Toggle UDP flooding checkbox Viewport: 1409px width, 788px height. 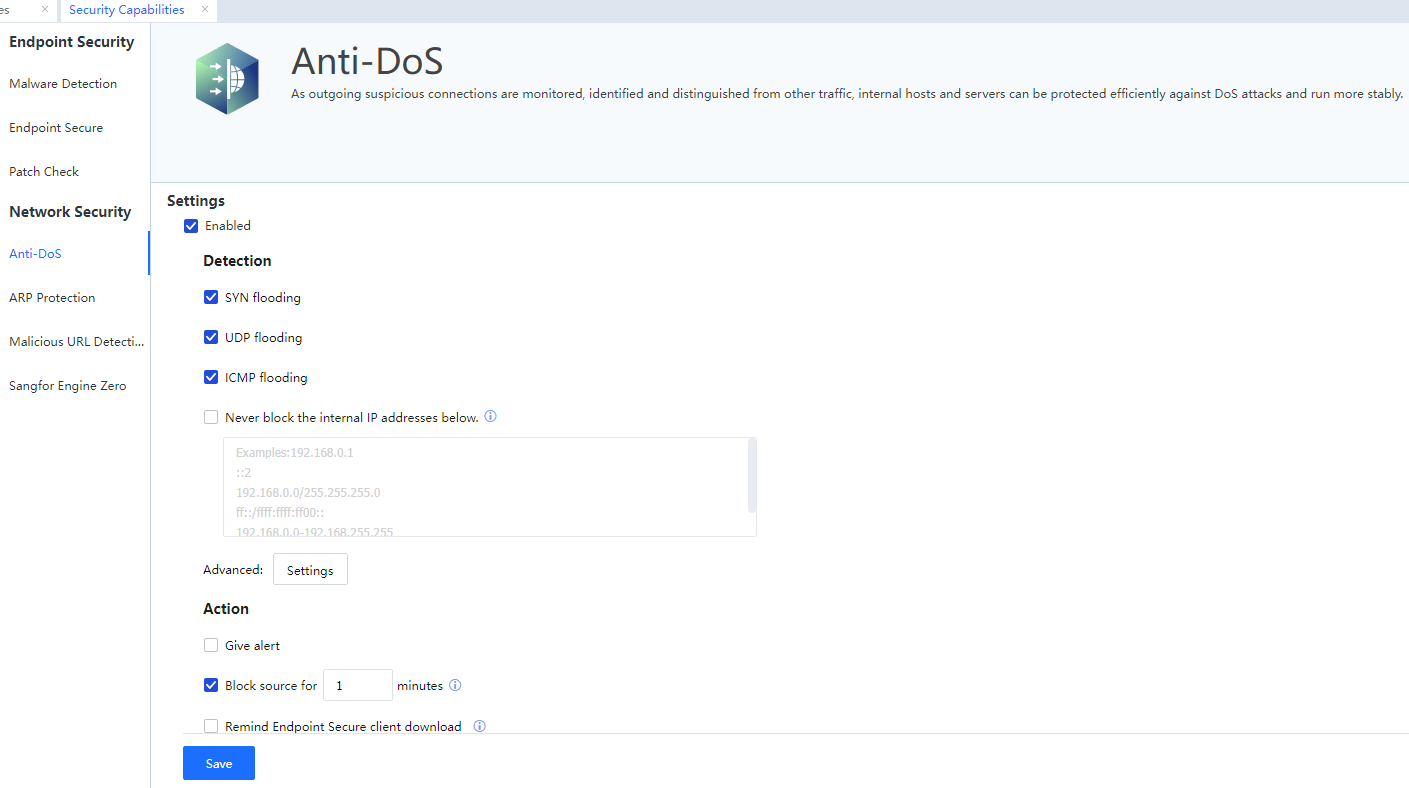211,337
